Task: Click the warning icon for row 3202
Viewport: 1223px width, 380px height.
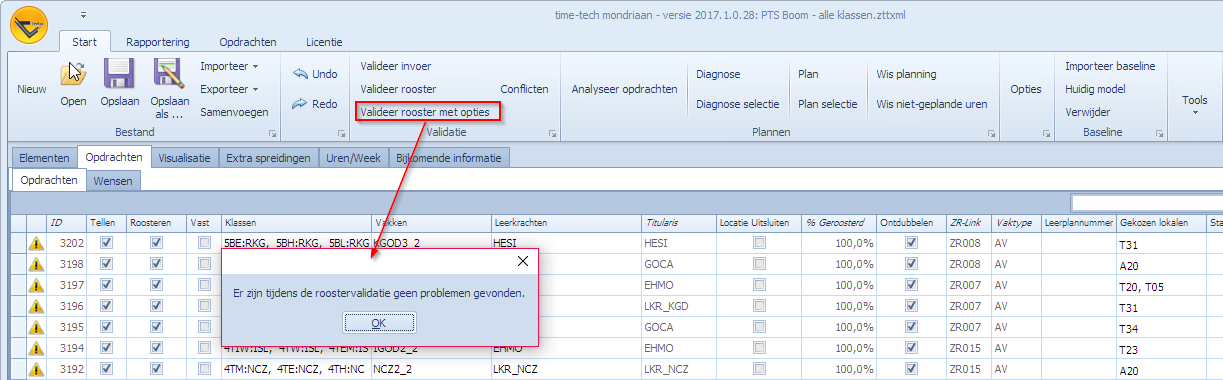Action: [36, 243]
